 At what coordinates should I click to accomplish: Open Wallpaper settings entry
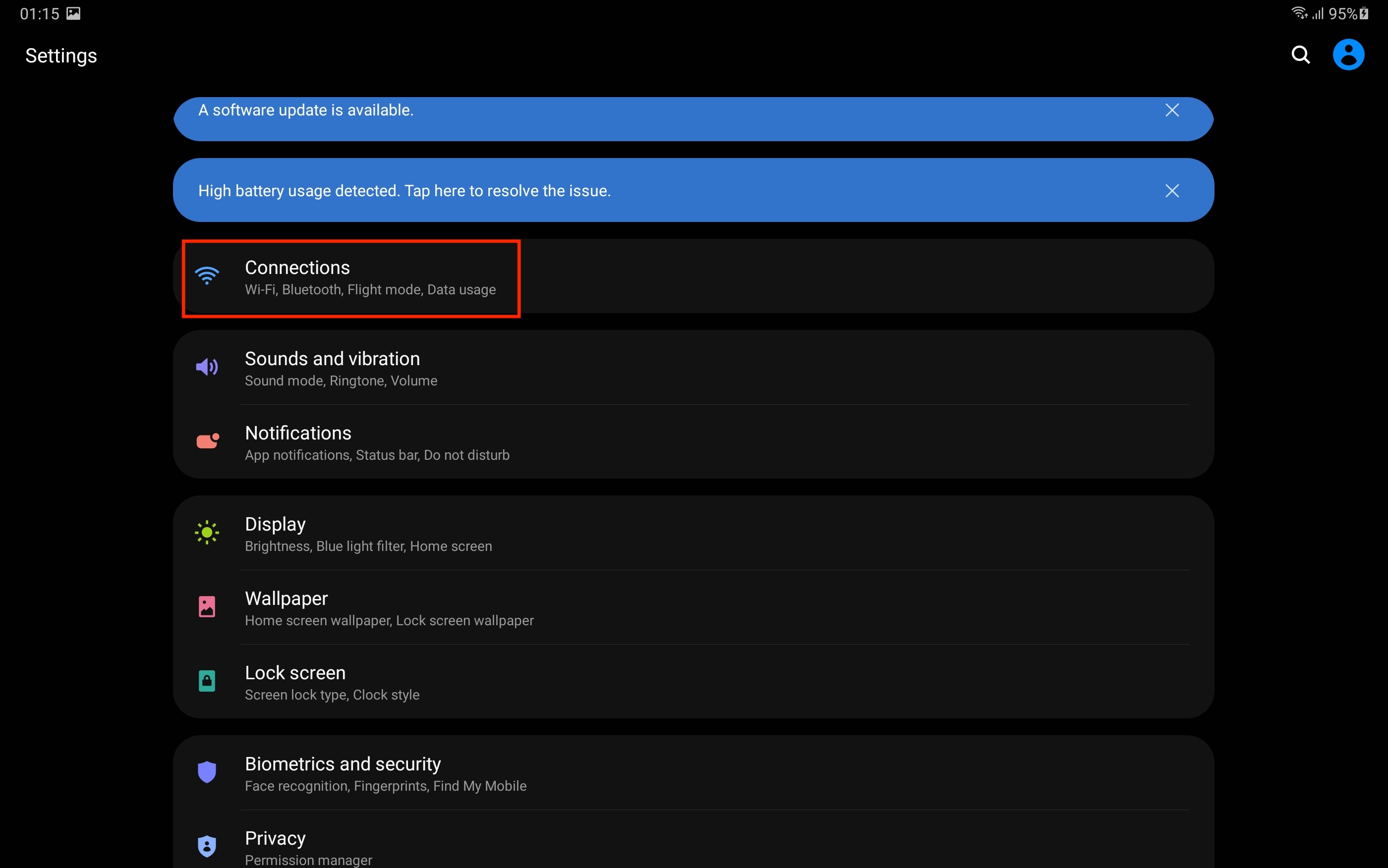(689, 608)
